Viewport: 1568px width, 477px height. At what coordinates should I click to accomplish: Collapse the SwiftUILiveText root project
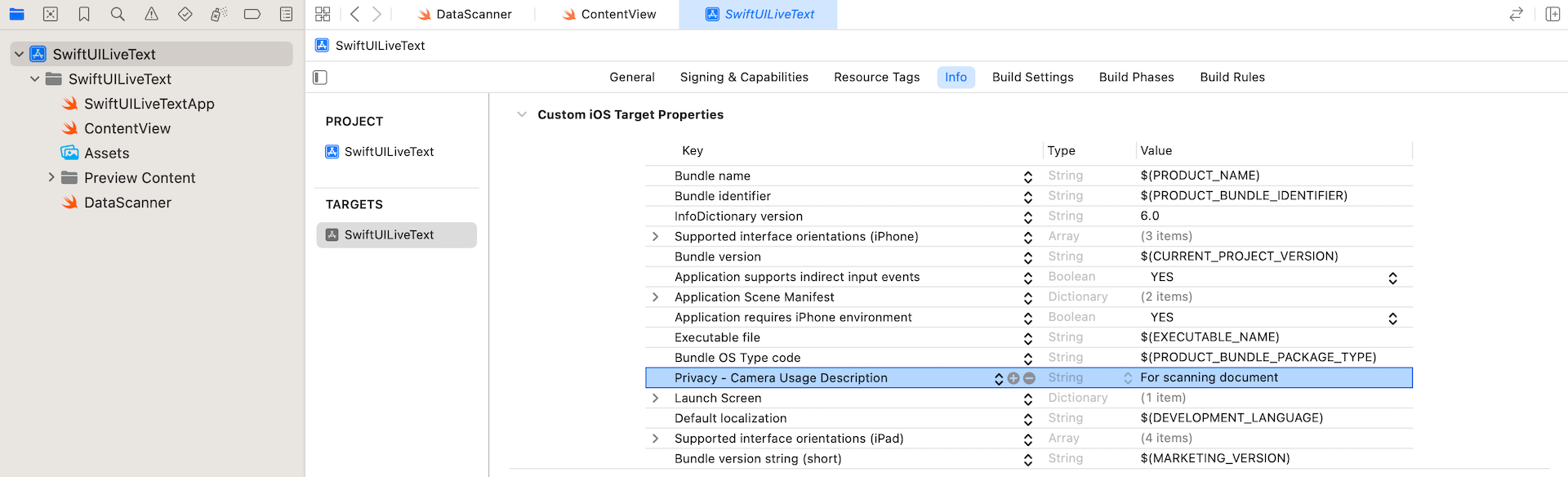pyautogui.click(x=19, y=55)
